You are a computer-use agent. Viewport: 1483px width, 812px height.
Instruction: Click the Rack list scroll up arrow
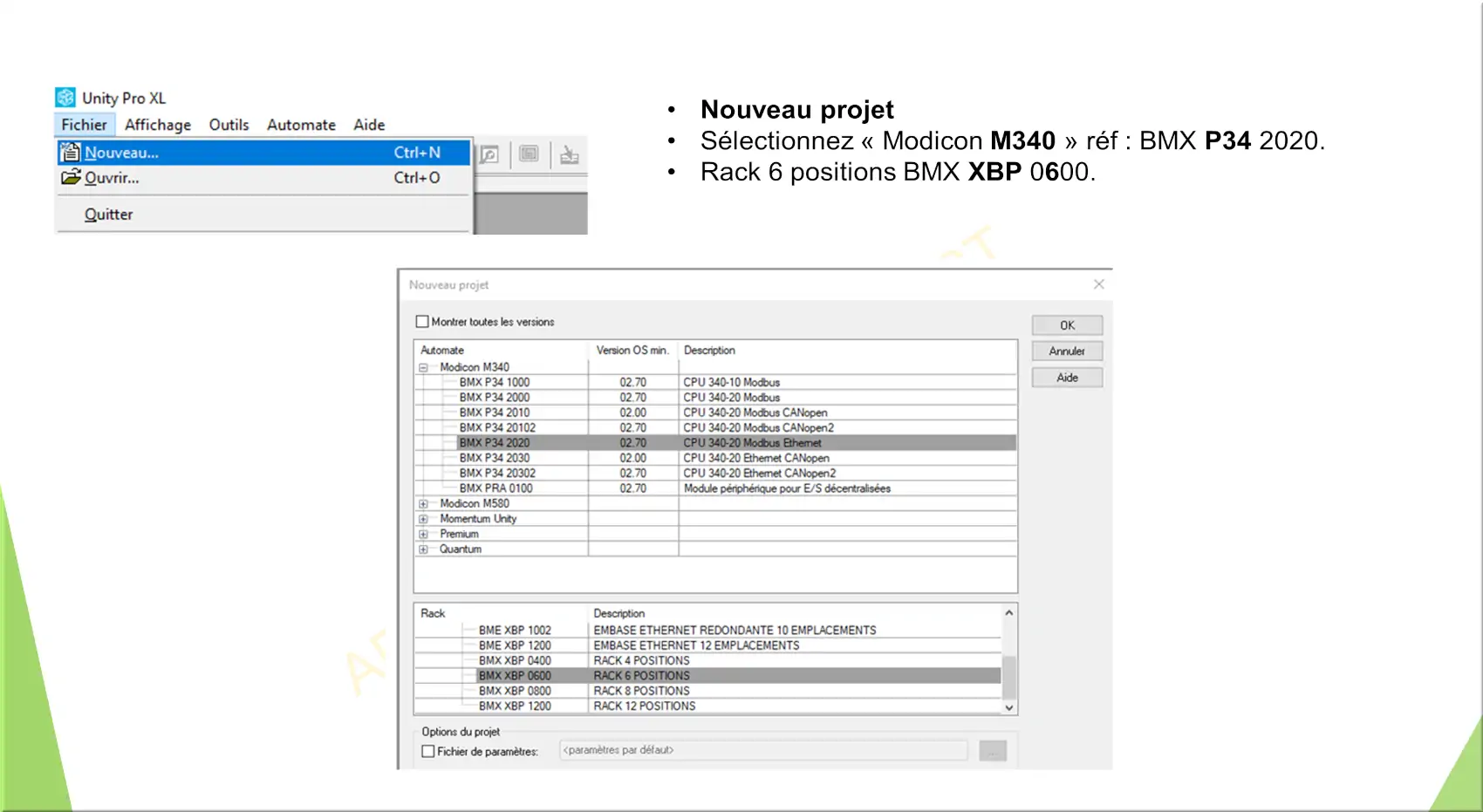point(1008,613)
